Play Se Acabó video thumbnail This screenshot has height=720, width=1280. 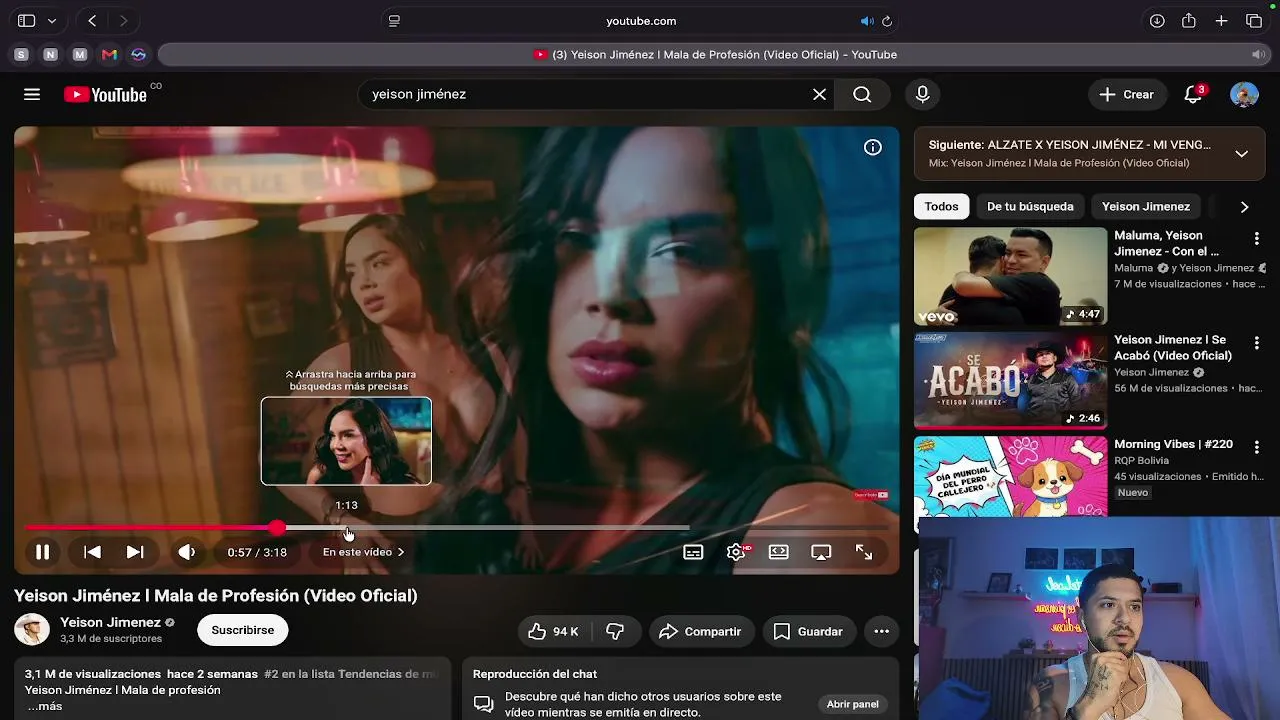pos(1010,380)
